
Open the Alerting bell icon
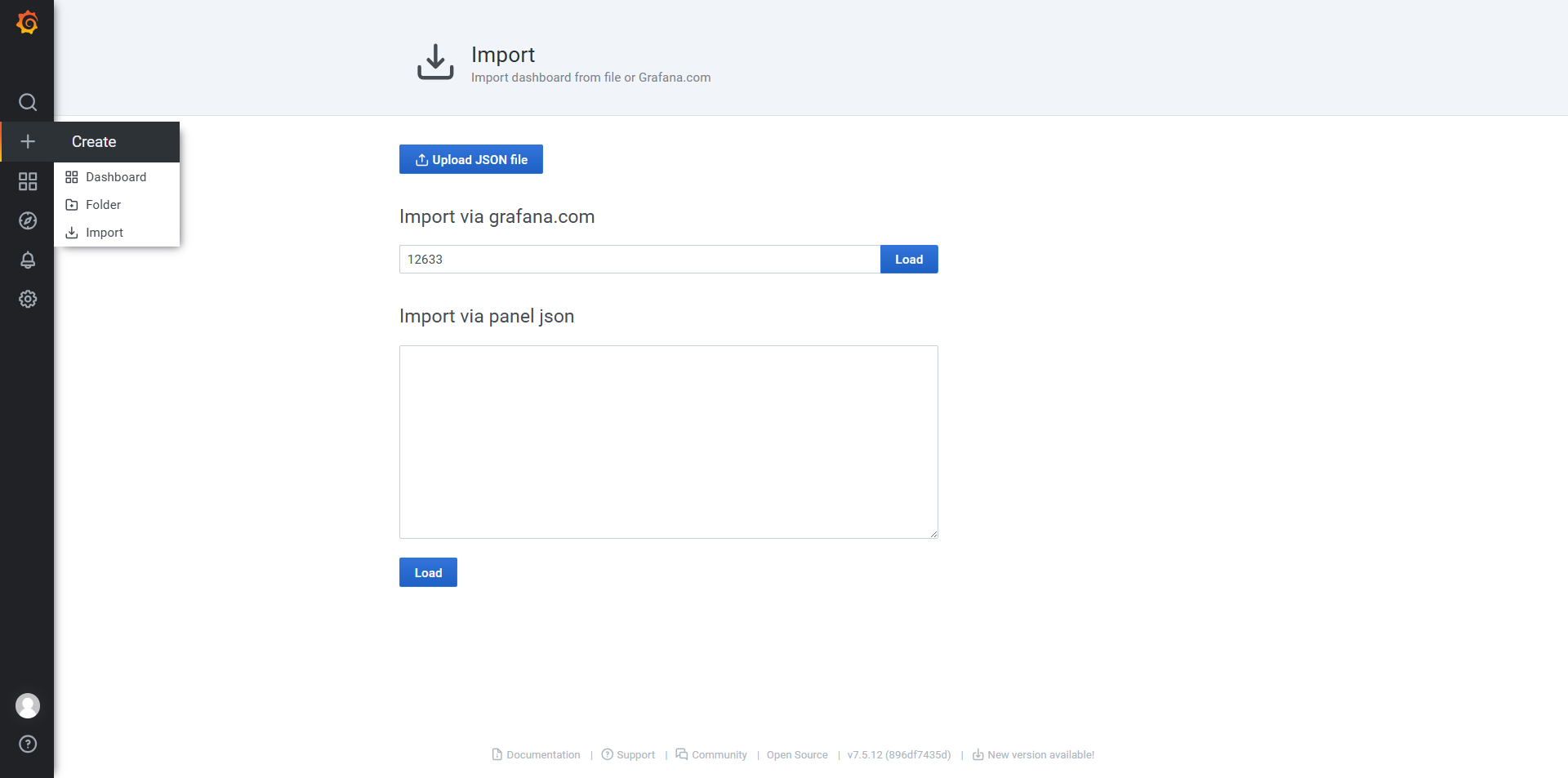point(28,260)
